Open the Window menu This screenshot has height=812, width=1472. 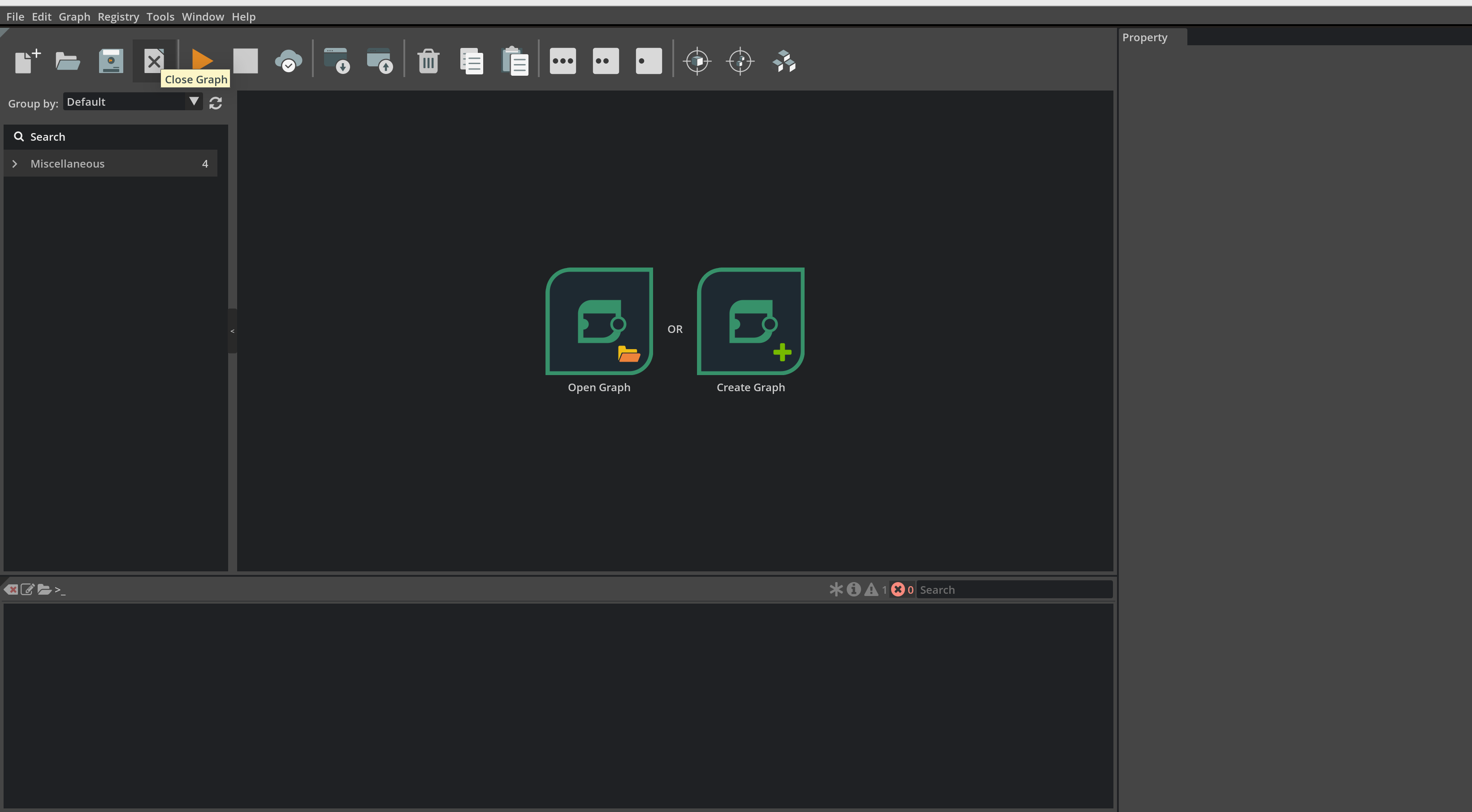click(x=203, y=17)
